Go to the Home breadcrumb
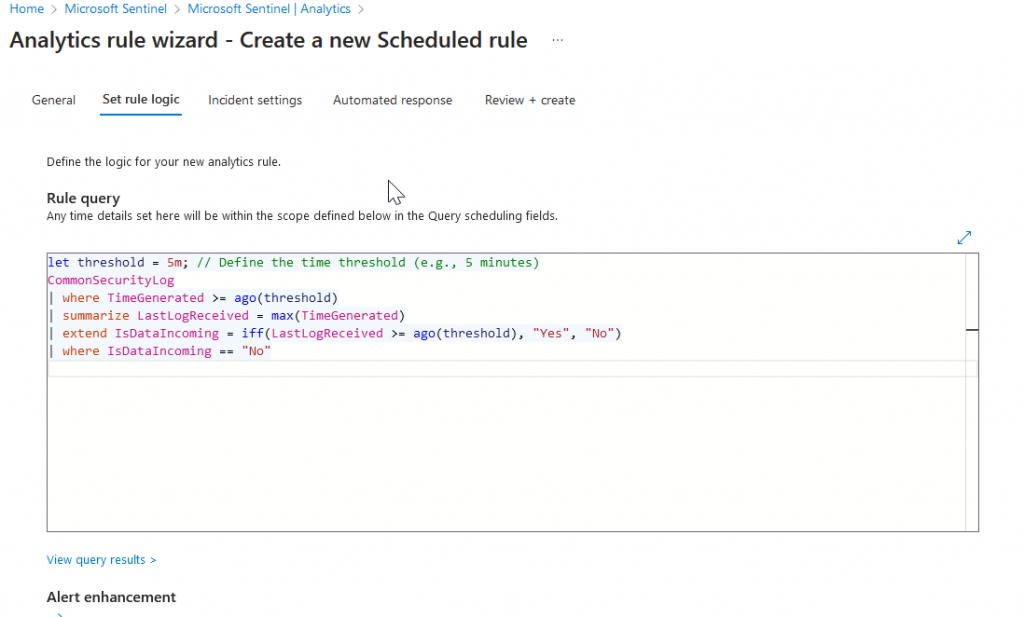Screen dimensions: 1024x617 click(x=26, y=9)
